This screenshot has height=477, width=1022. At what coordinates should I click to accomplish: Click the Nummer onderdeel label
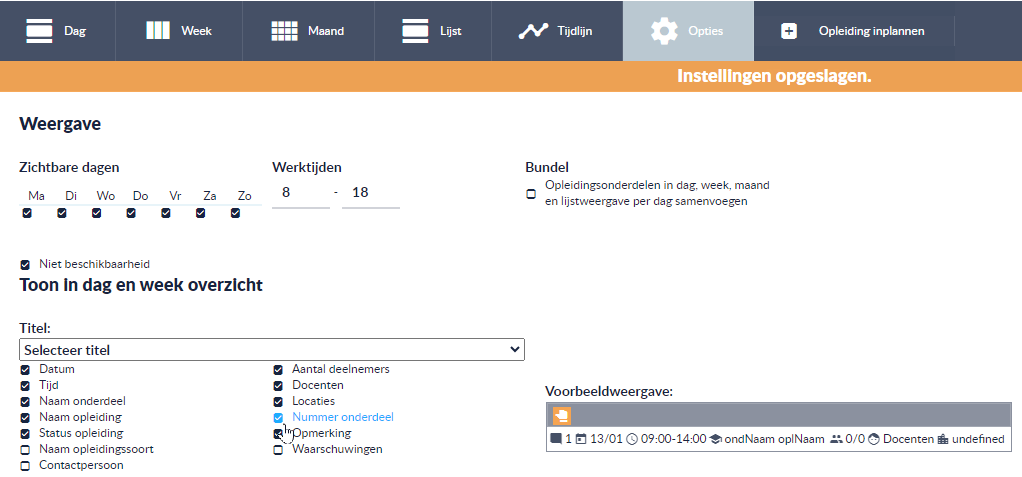tap(343, 417)
